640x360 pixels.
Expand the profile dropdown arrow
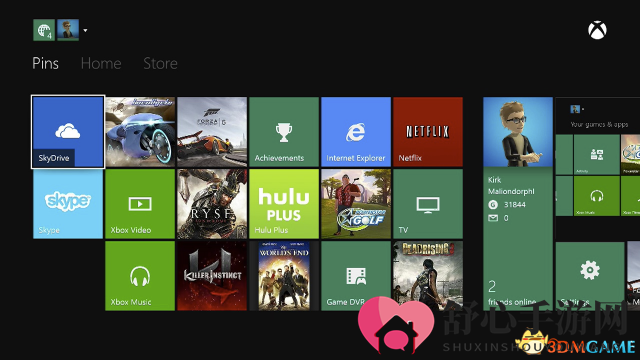click(x=85, y=30)
